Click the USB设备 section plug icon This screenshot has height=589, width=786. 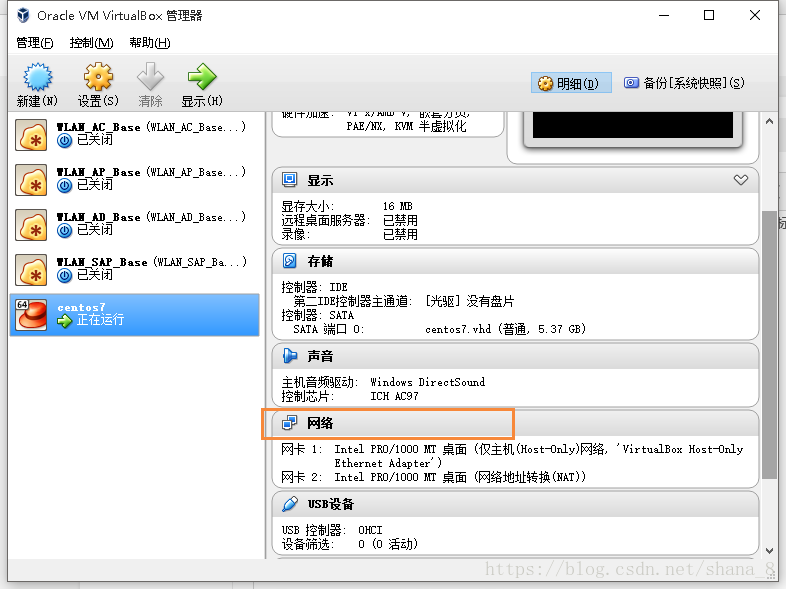tap(289, 504)
